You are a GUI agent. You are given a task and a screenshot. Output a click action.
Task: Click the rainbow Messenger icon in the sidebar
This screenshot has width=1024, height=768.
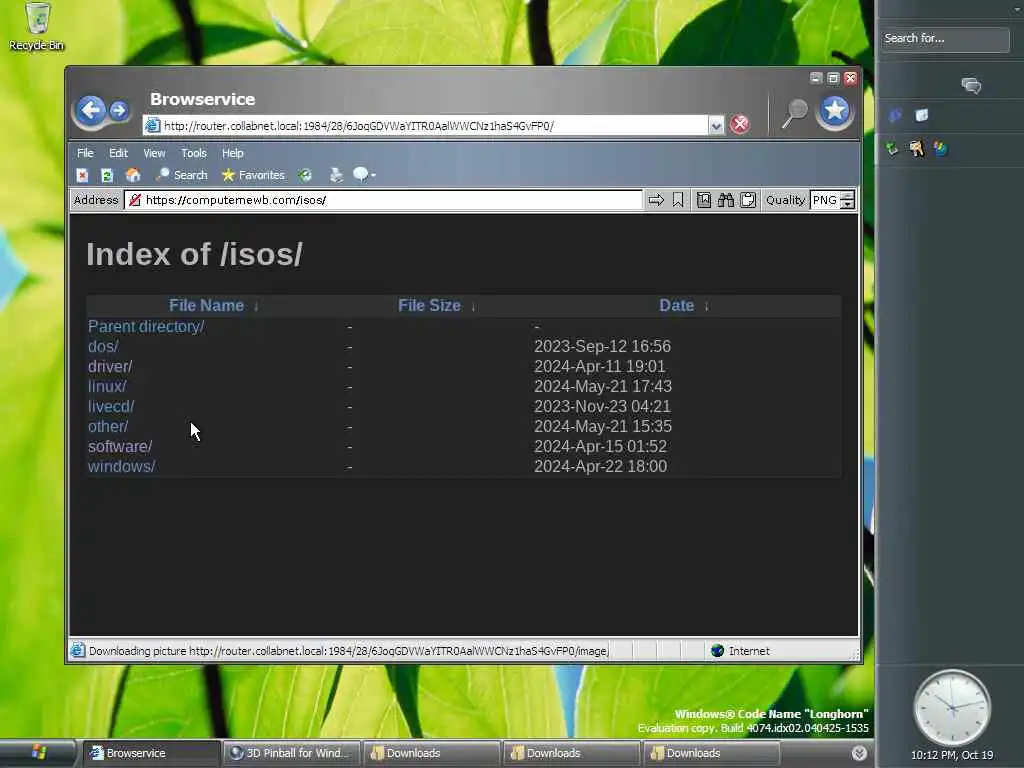940,149
